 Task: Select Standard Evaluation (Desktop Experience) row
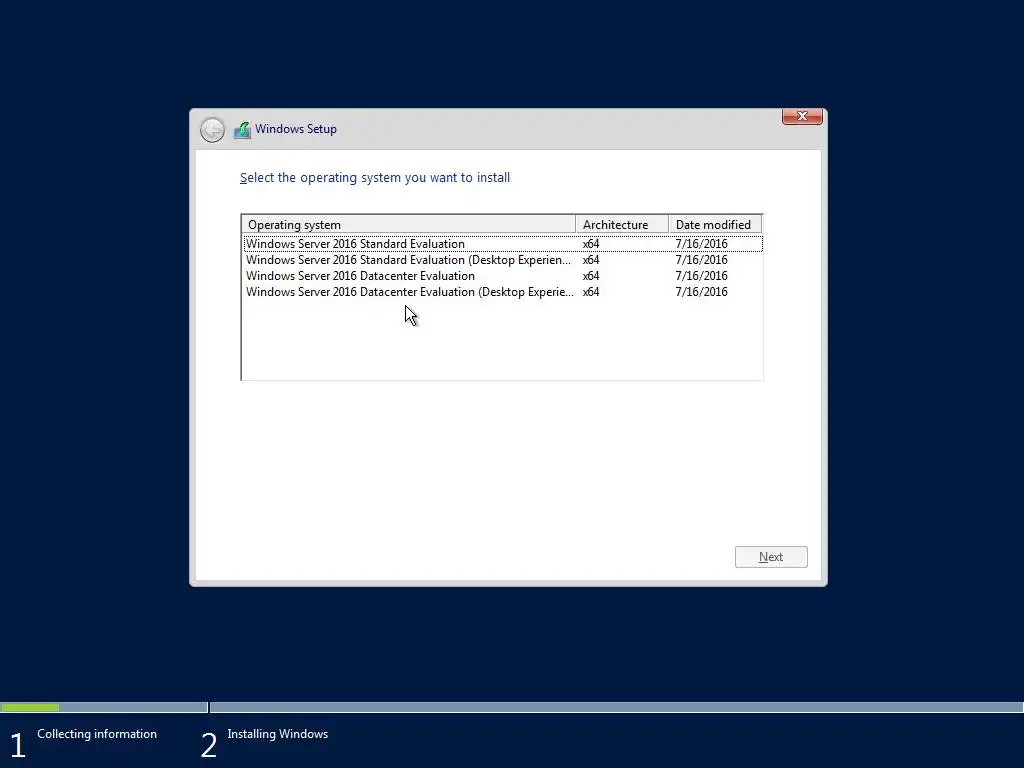click(x=503, y=260)
